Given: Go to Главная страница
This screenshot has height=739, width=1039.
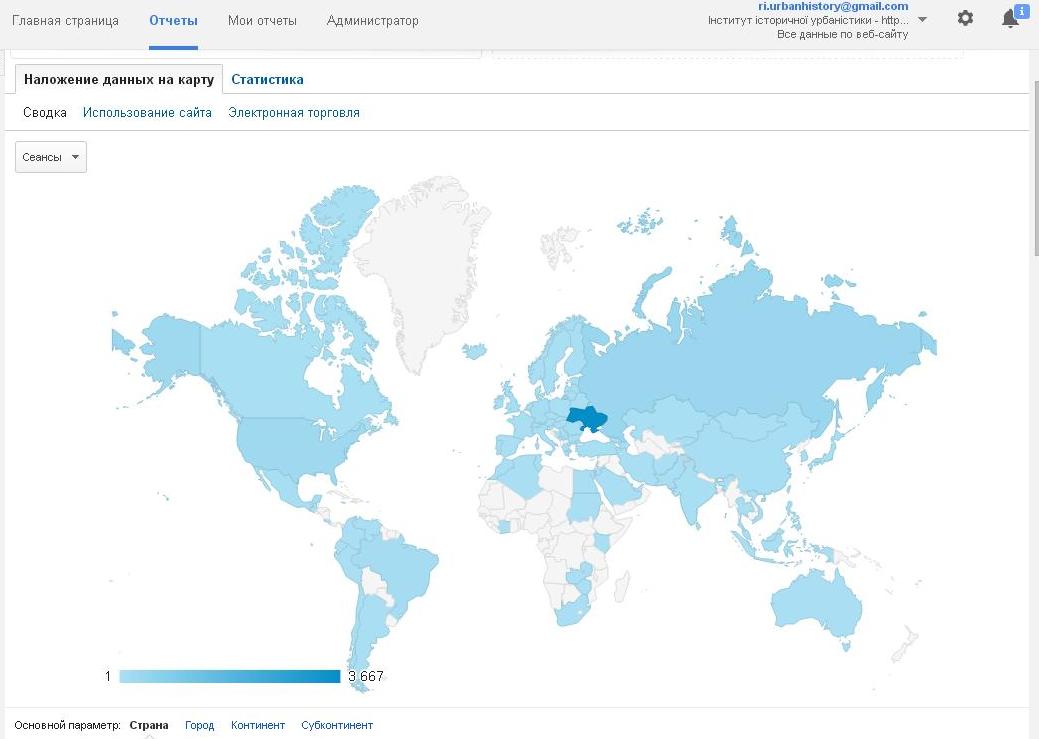Looking at the screenshot, I should (x=65, y=21).
